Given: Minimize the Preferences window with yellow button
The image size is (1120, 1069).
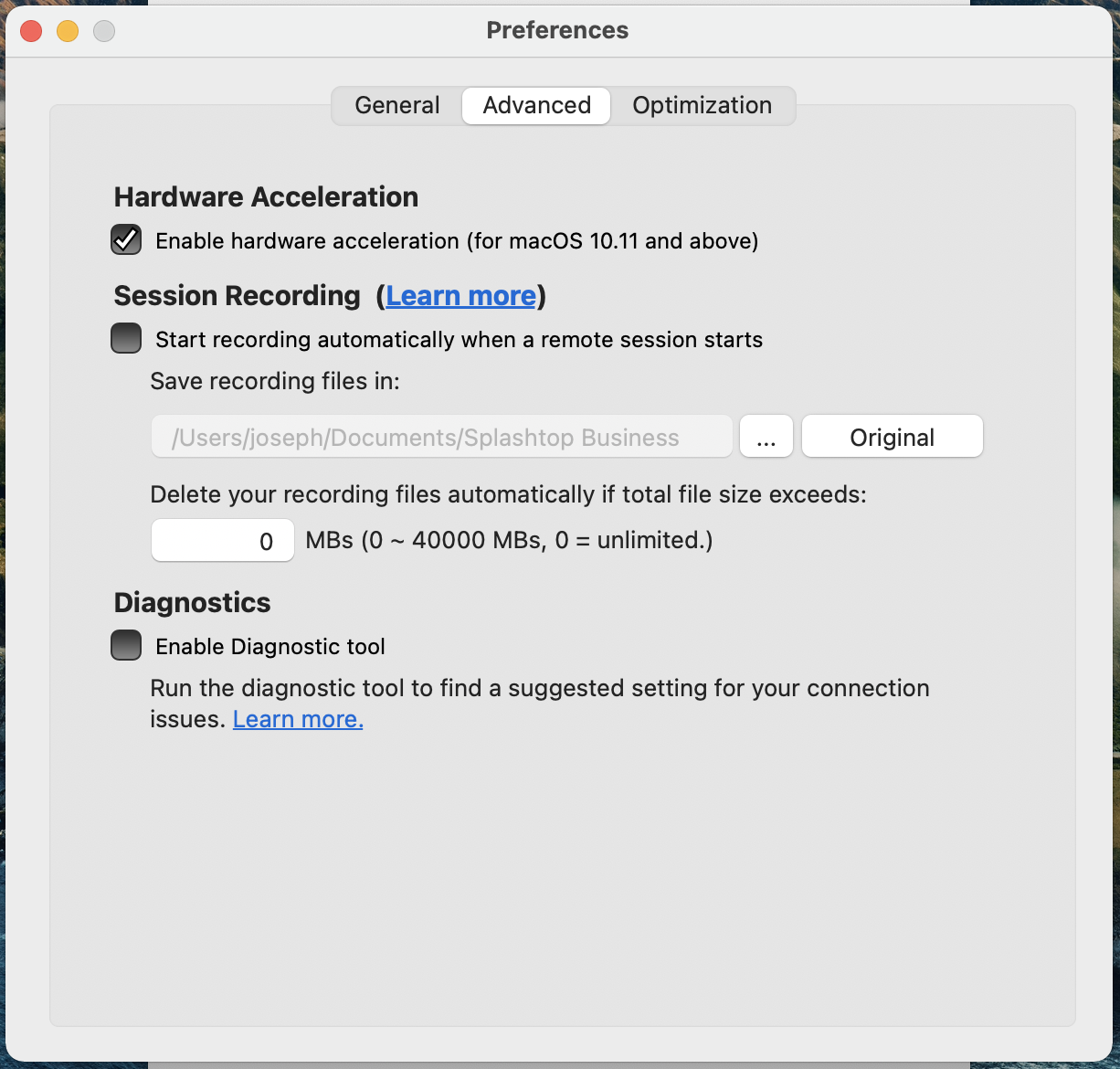Looking at the screenshot, I should tap(68, 31).
